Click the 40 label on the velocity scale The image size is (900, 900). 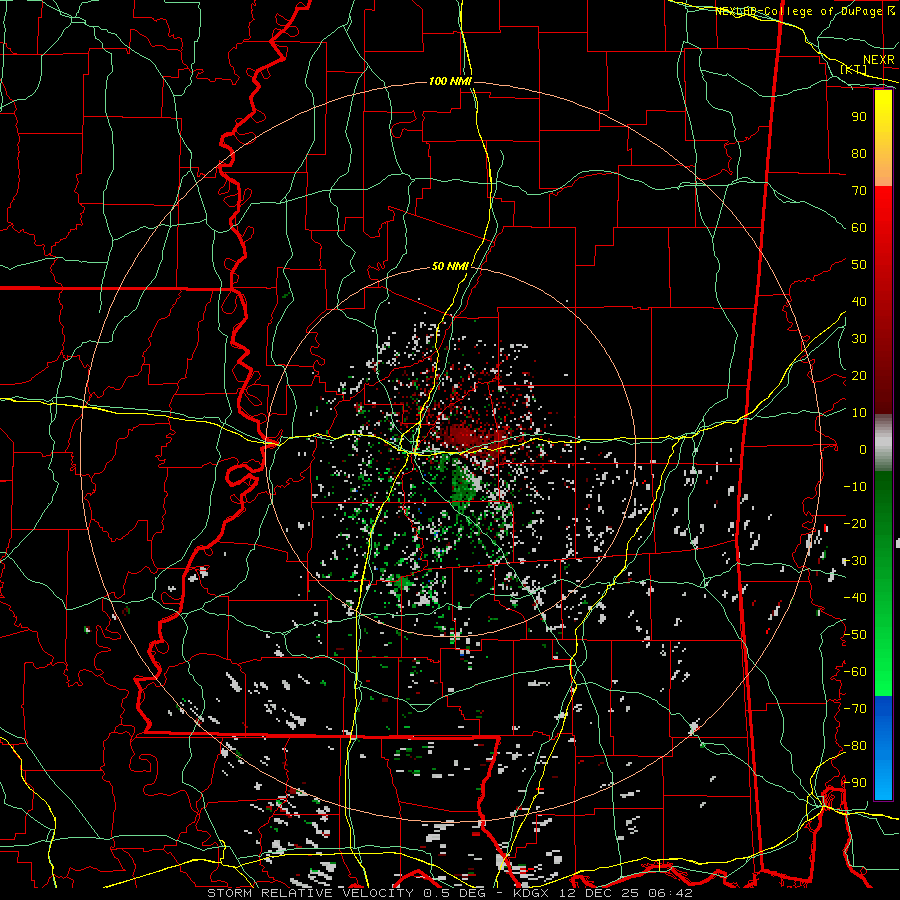[x=859, y=301]
